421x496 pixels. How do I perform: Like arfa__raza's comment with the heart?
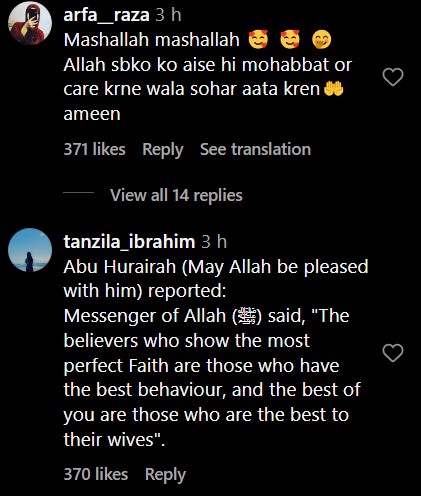click(393, 77)
